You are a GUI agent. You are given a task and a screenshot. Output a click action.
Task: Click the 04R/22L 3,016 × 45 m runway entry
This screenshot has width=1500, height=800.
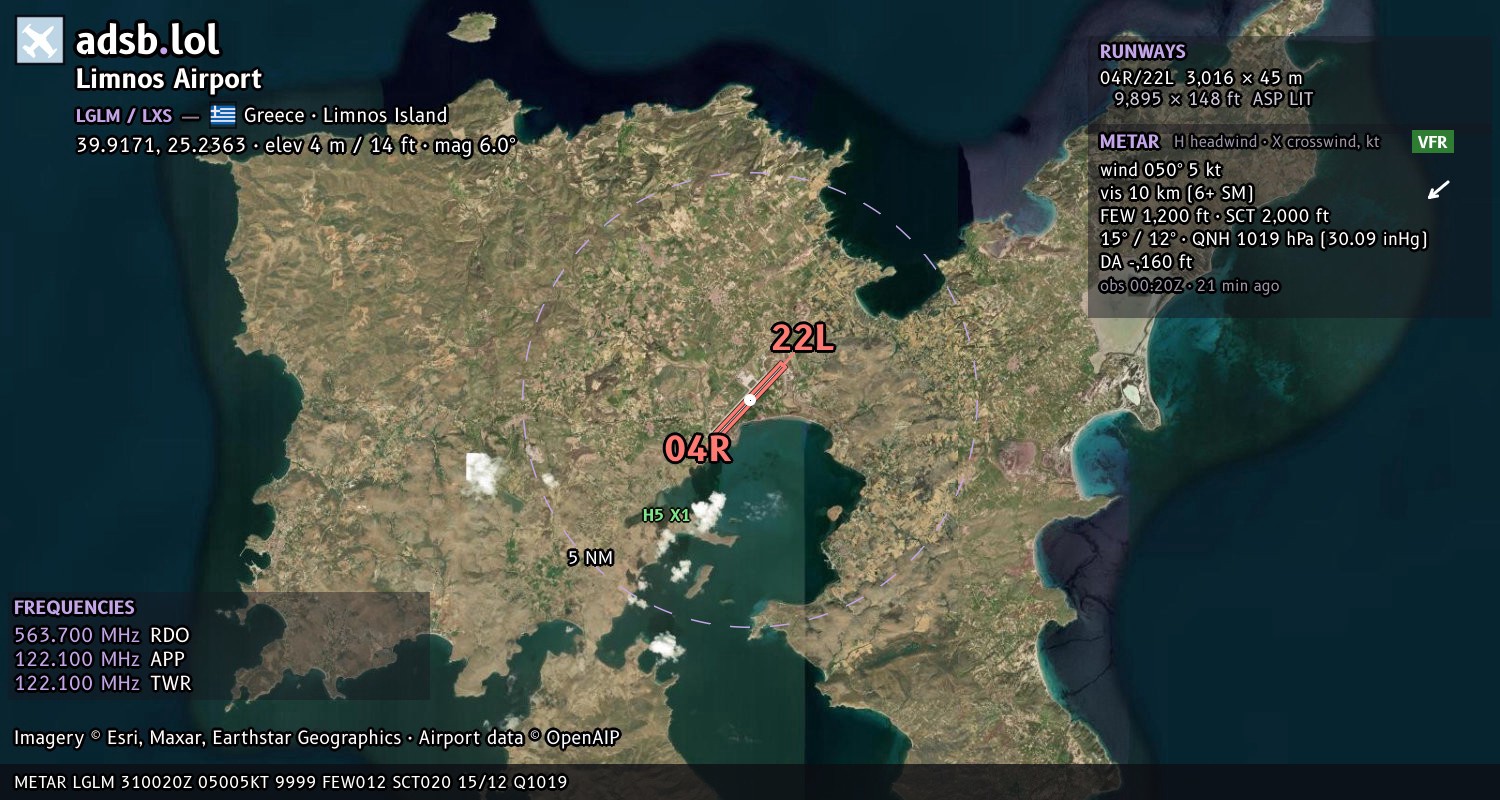(x=1201, y=77)
